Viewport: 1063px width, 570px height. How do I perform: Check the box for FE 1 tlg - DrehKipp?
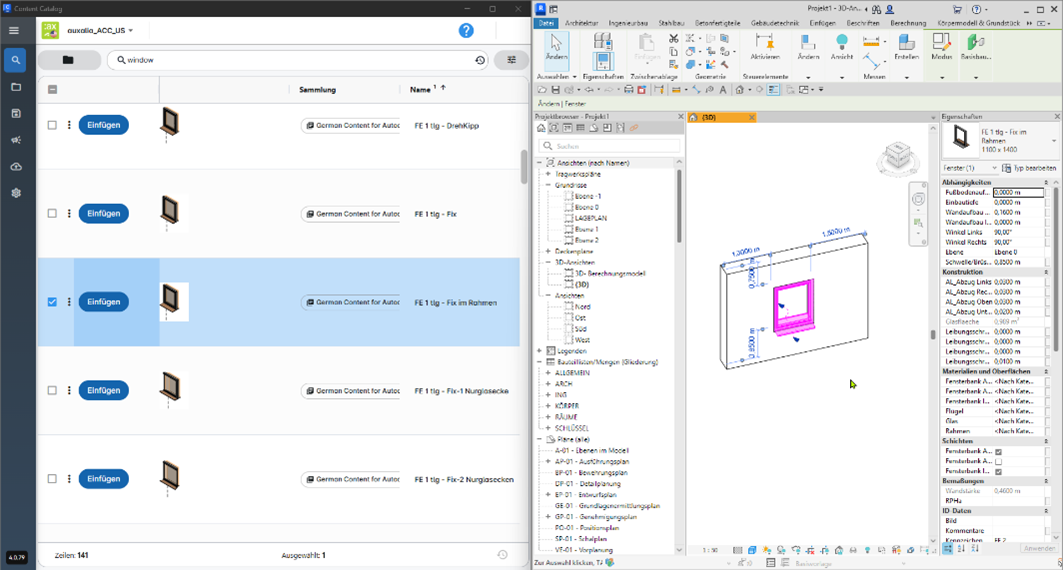(x=53, y=125)
